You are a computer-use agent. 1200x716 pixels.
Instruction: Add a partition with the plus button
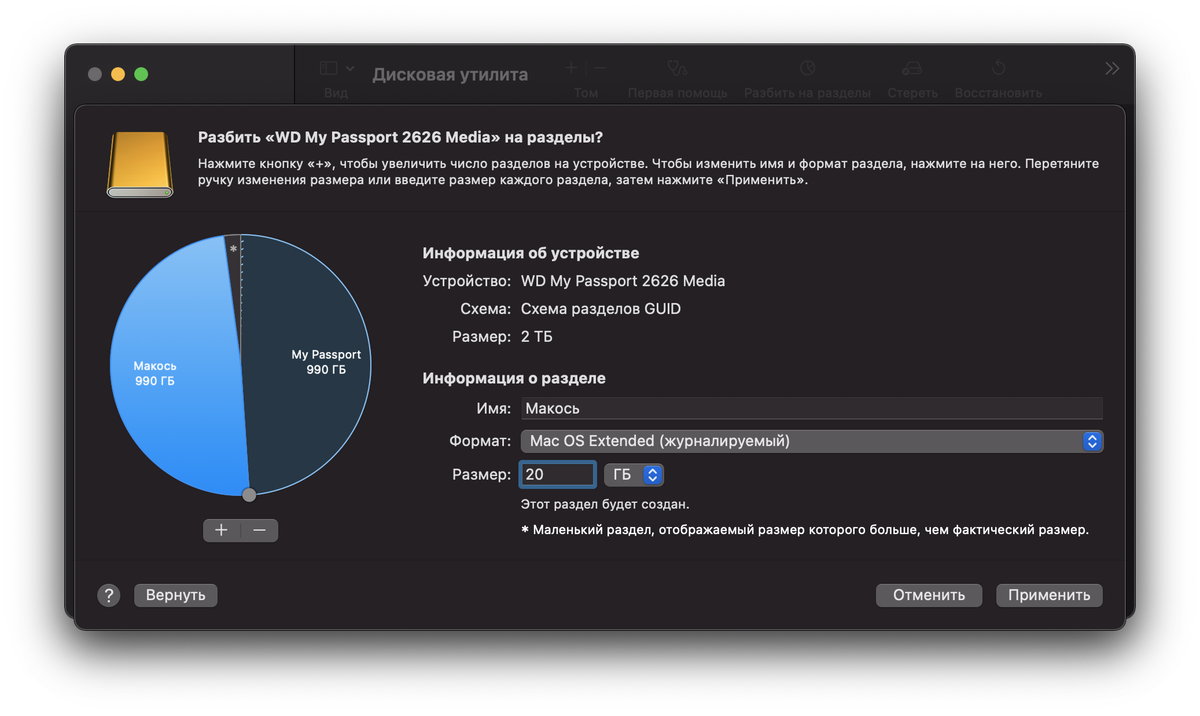222,530
